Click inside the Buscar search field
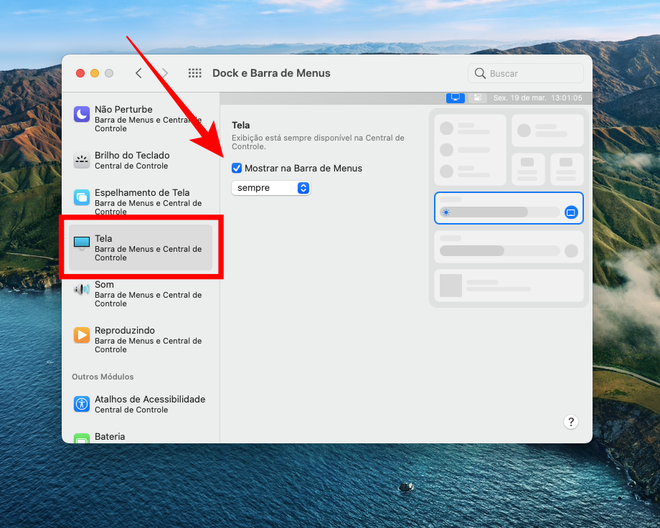This screenshot has width=660, height=528. pos(526,73)
